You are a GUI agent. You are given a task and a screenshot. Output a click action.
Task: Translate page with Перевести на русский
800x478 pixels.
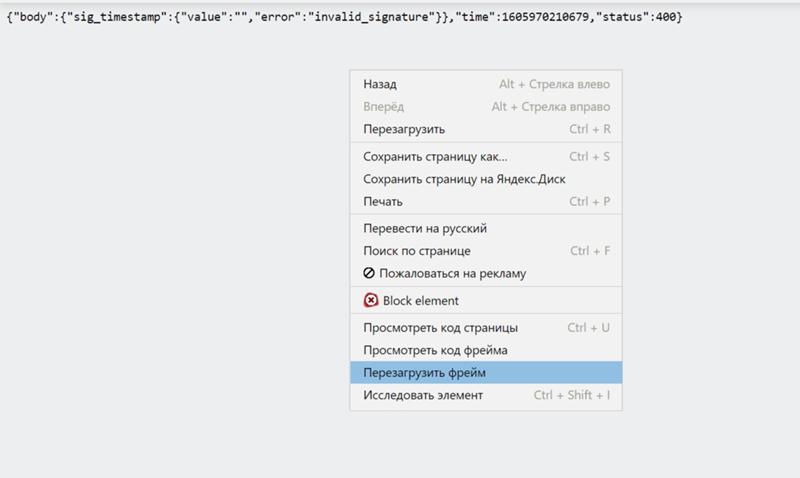pyautogui.click(x=425, y=228)
